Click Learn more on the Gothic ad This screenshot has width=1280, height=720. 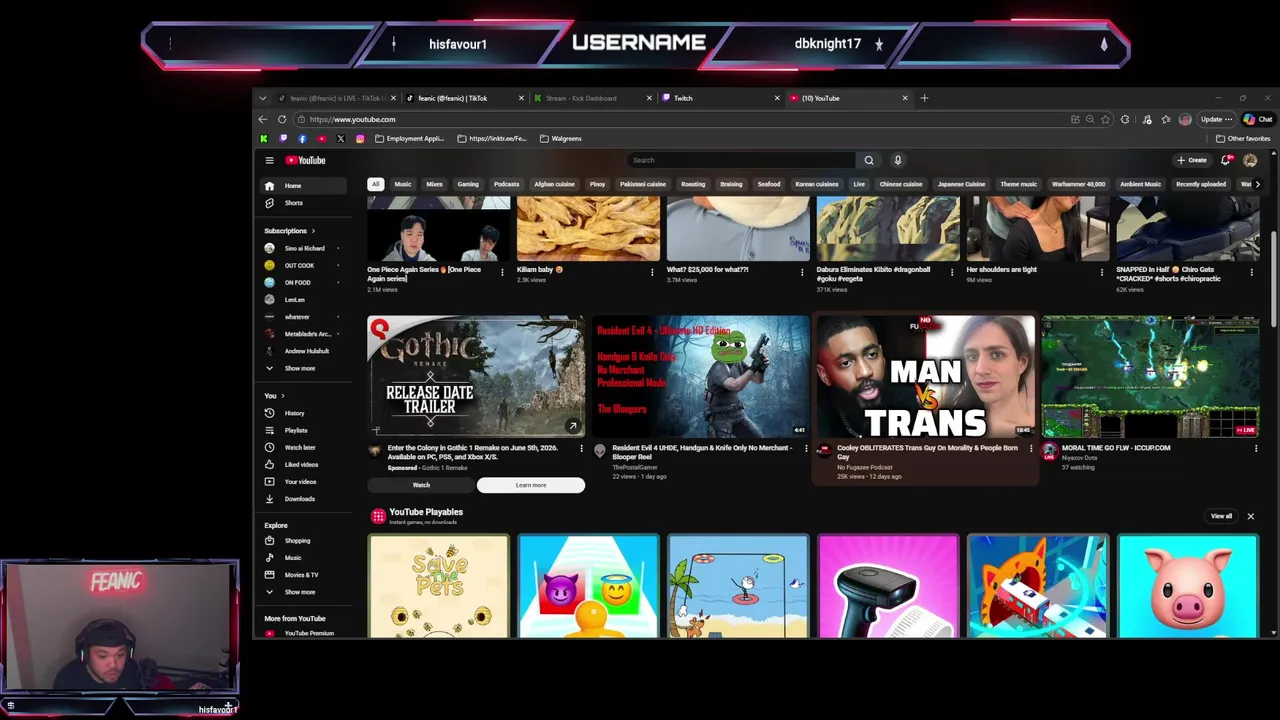tap(531, 485)
